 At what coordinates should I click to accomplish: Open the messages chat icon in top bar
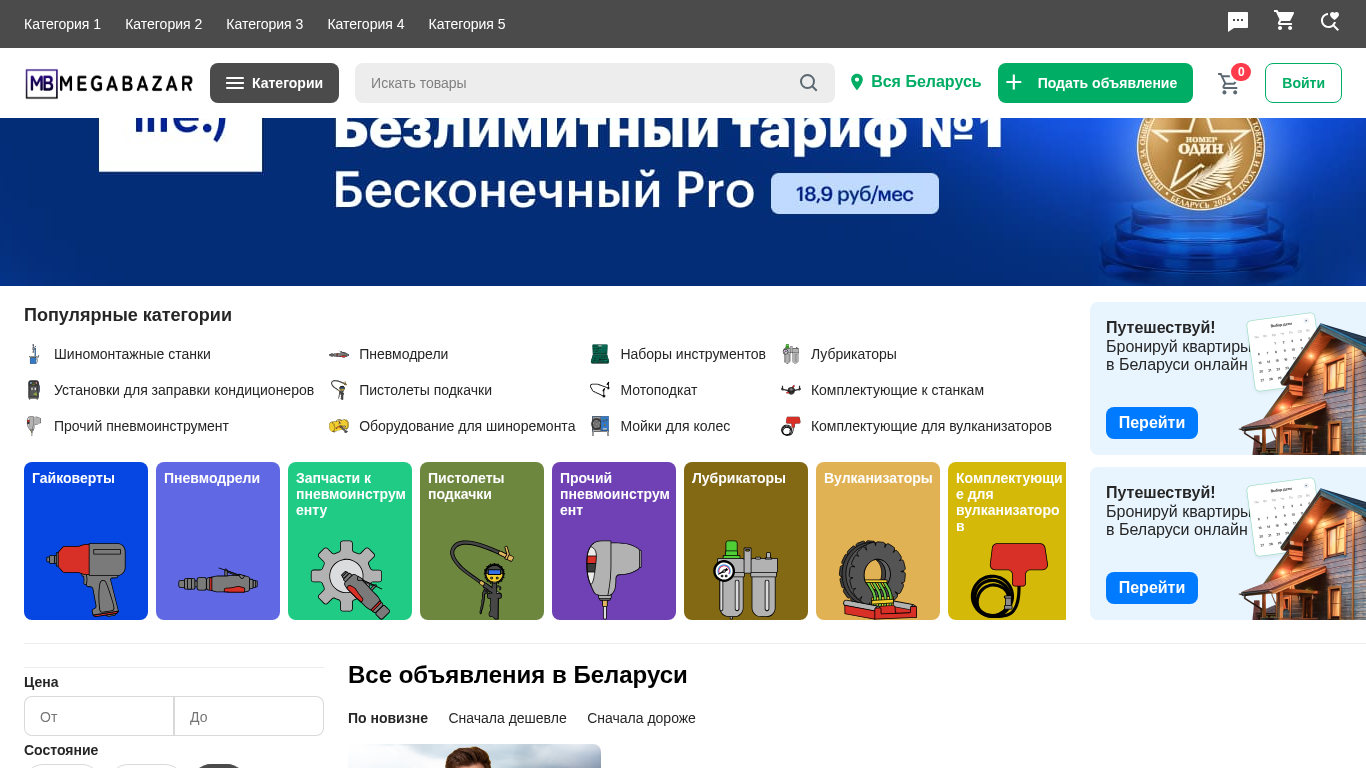[1238, 22]
